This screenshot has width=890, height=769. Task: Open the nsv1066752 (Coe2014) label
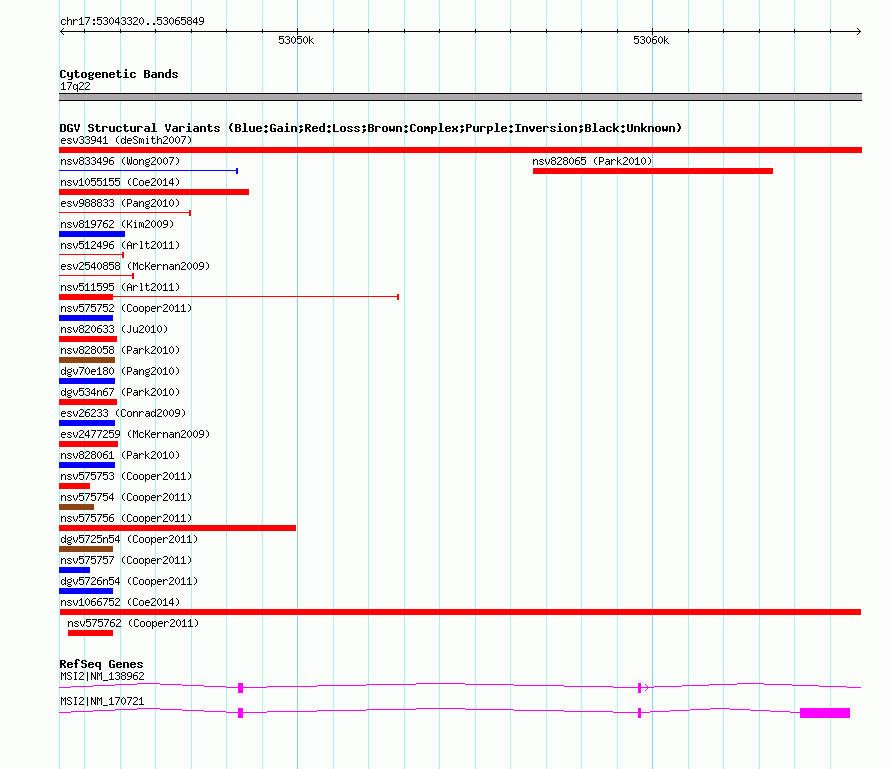click(120, 602)
